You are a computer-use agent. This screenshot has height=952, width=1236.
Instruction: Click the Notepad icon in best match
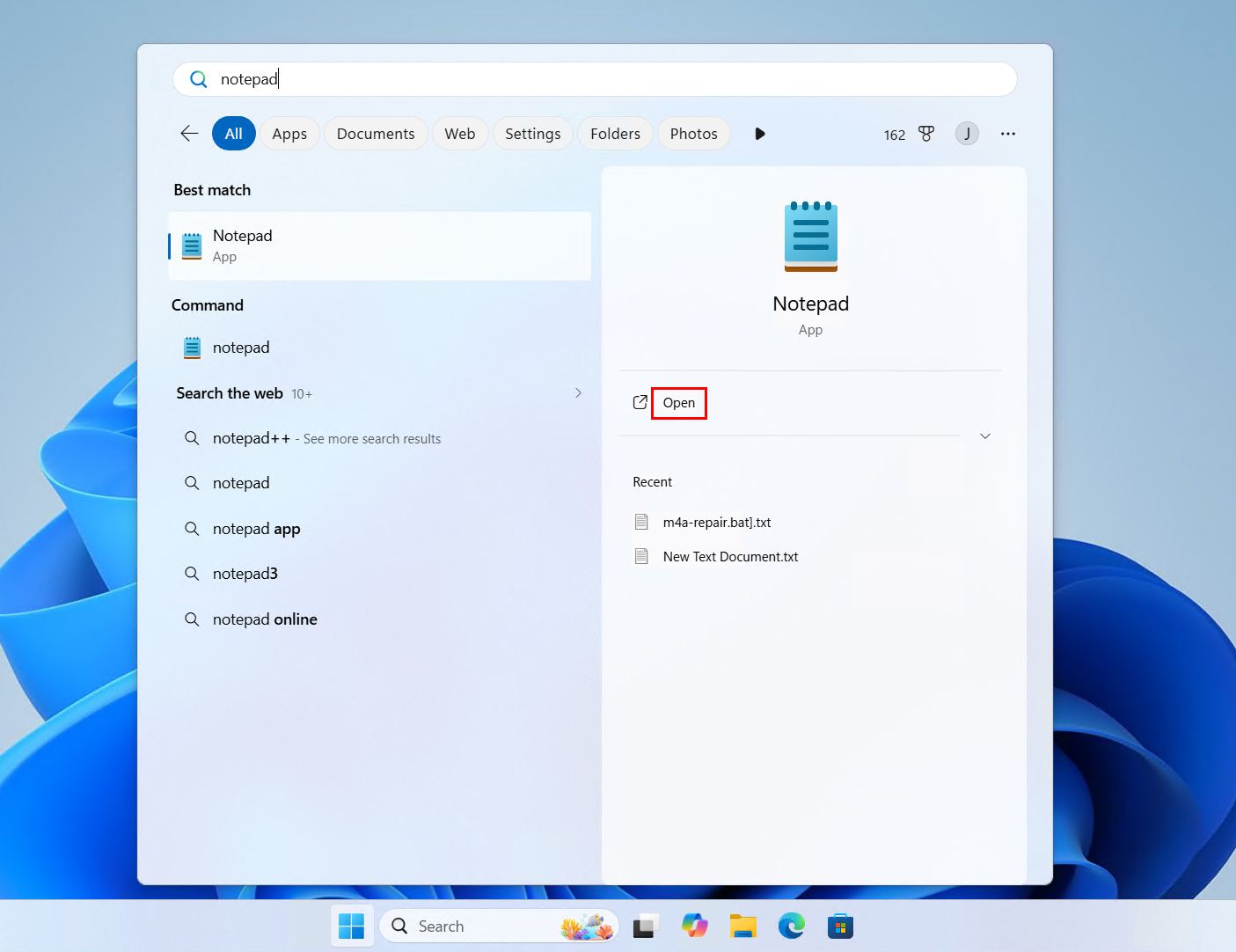click(192, 245)
